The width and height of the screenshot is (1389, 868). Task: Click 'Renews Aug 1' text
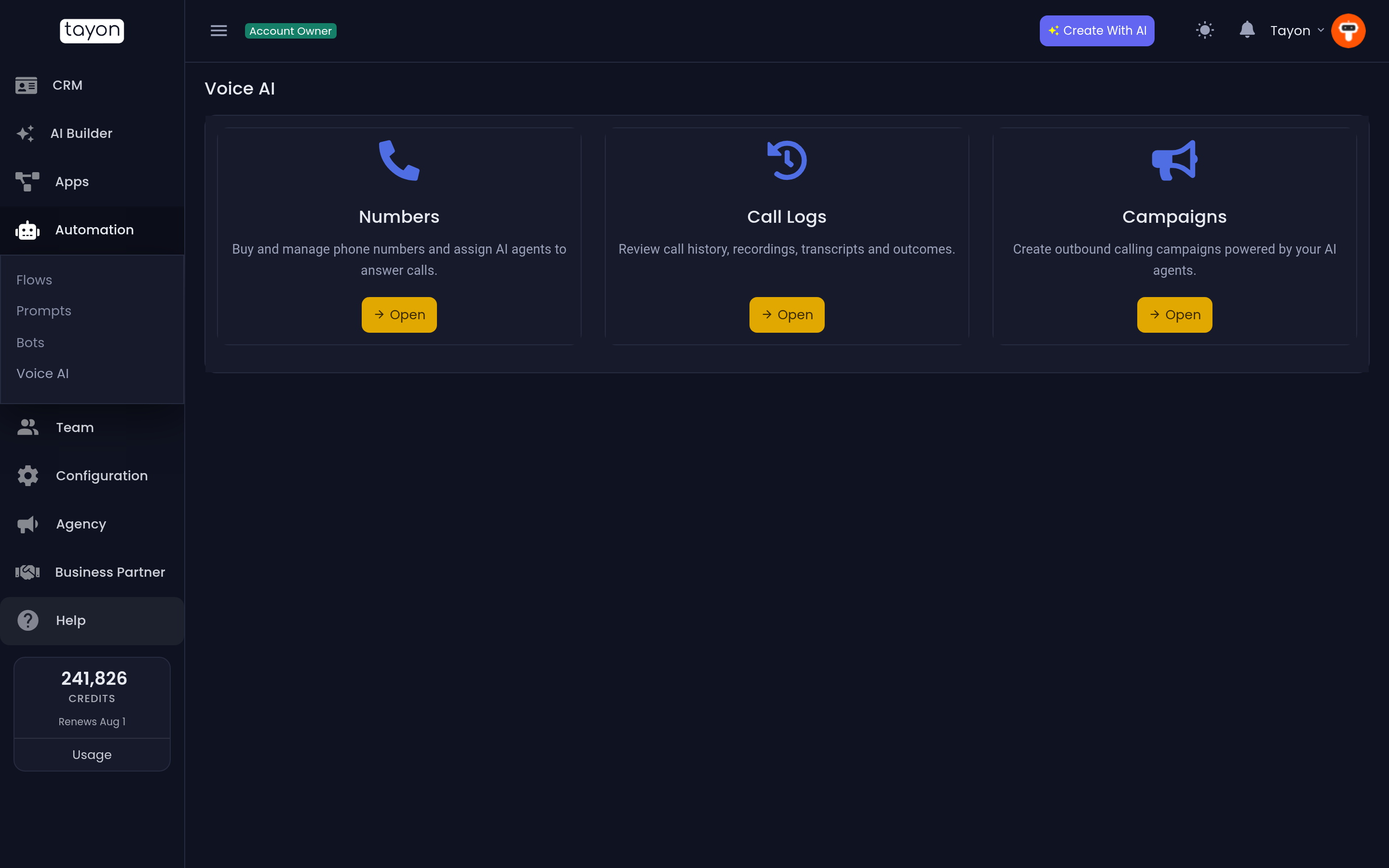(x=92, y=721)
